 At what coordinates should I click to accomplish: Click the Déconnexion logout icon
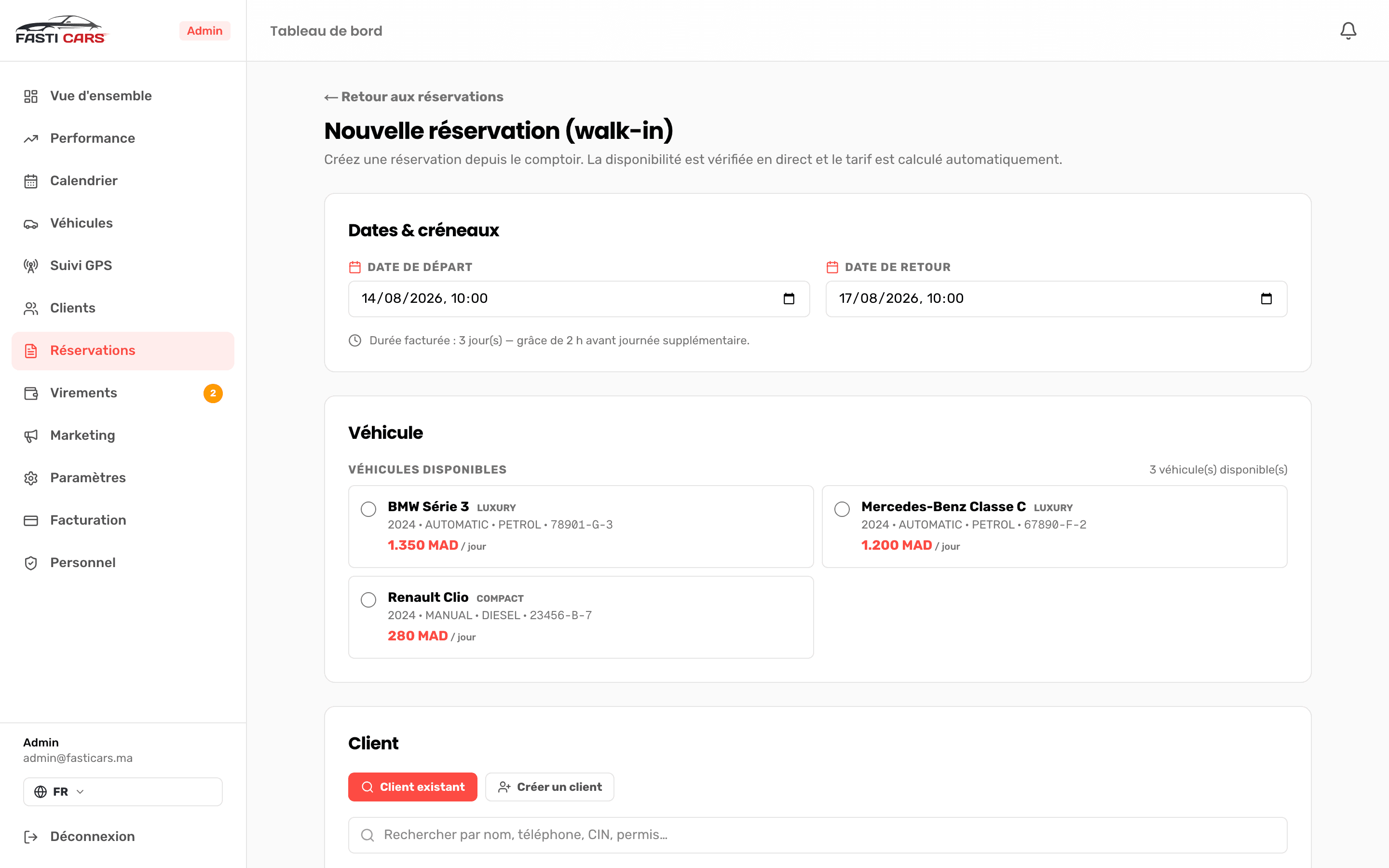31,837
